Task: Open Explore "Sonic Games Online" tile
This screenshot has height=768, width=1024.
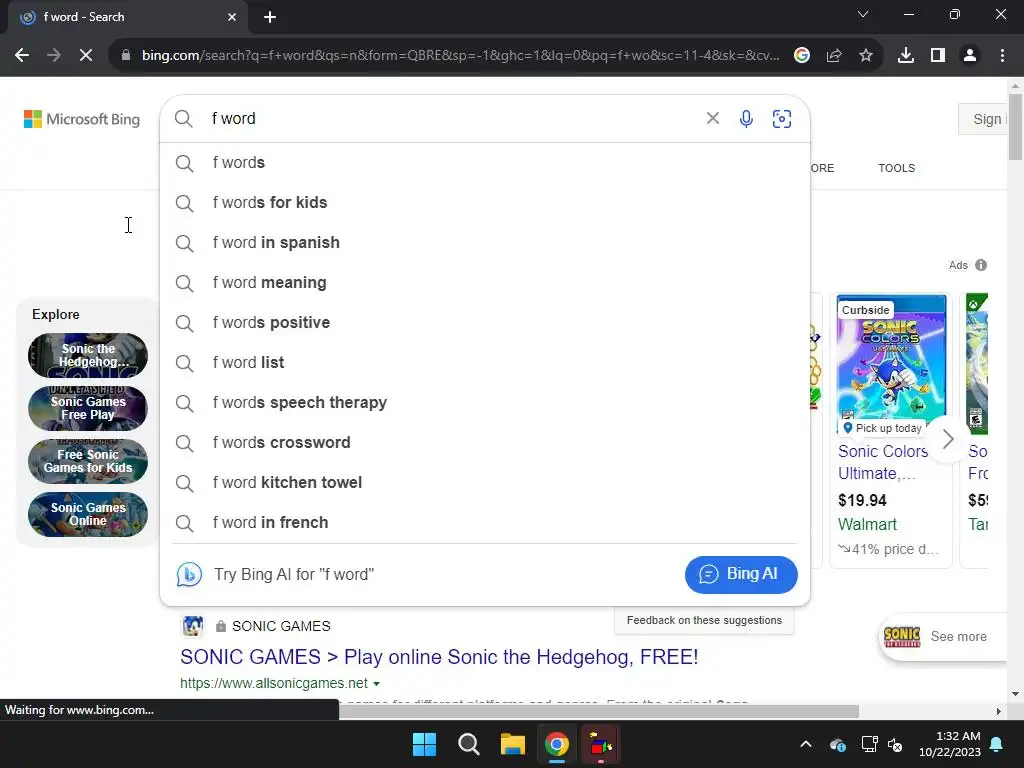Action: tap(88, 514)
